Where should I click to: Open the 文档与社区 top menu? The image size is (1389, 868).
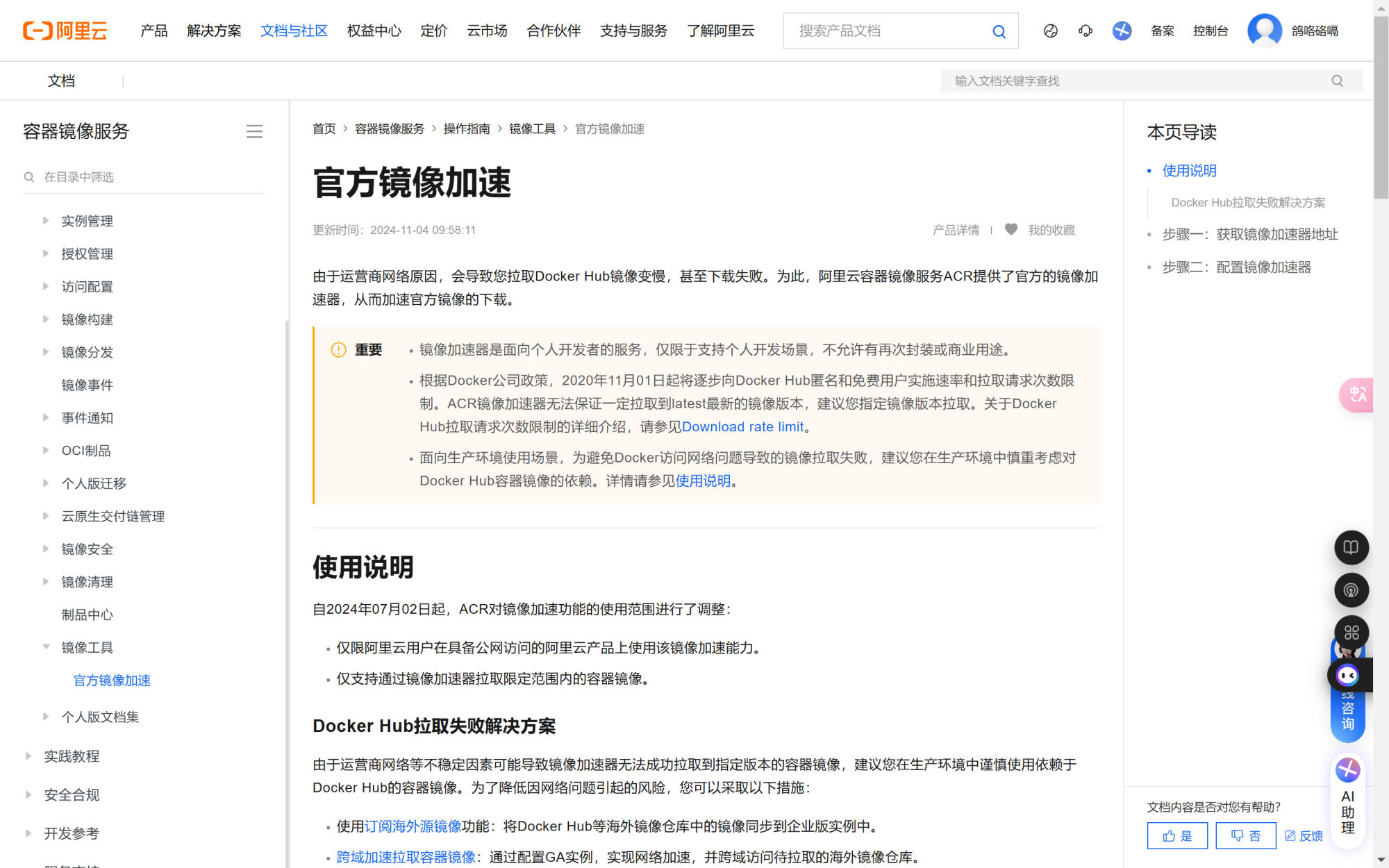[294, 31]
